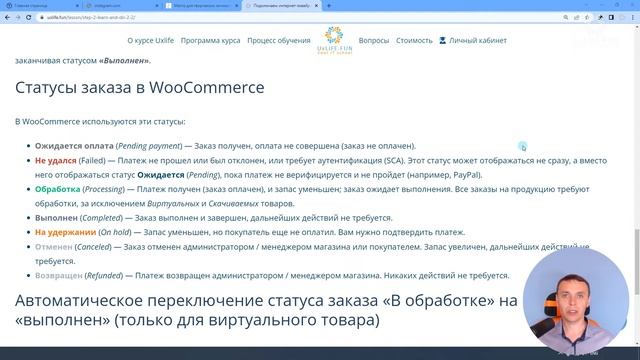The image size is (640, 360).
Task: Click the italic Canceled text
Action: click(x=93, y=247)
